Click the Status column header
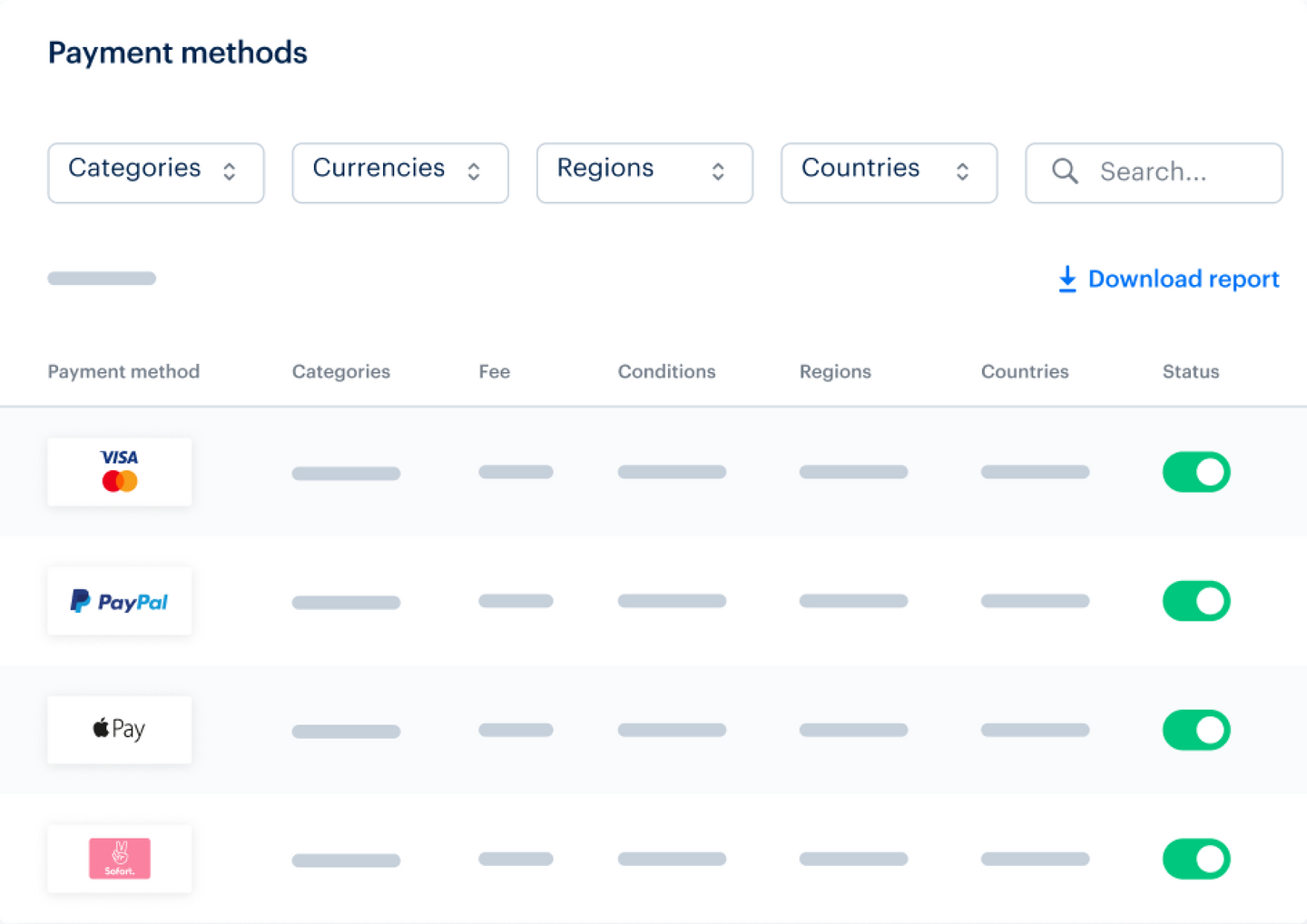This screenshot has width=1307, height=924. pyautogui.click(x=1191, y=371)
